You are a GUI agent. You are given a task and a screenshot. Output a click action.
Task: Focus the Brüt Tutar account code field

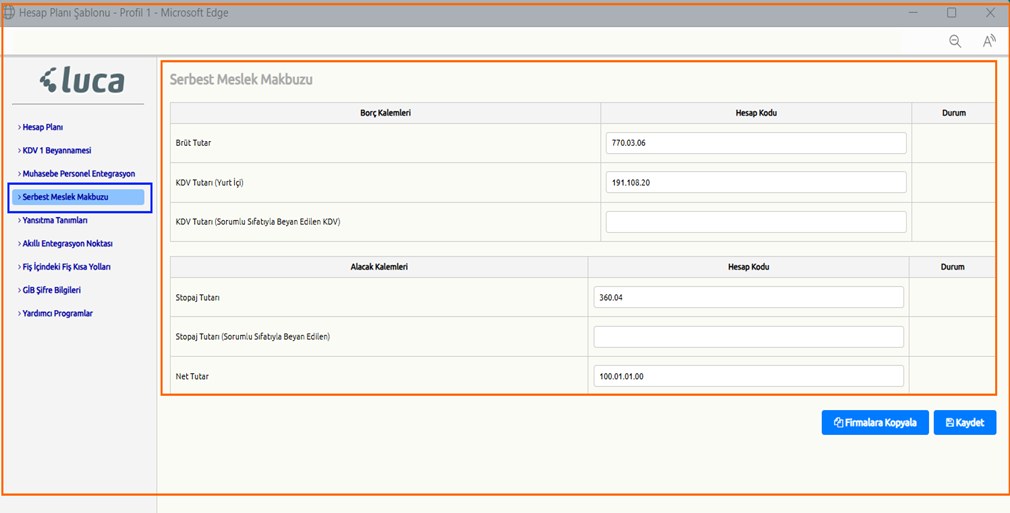[756, 143]
